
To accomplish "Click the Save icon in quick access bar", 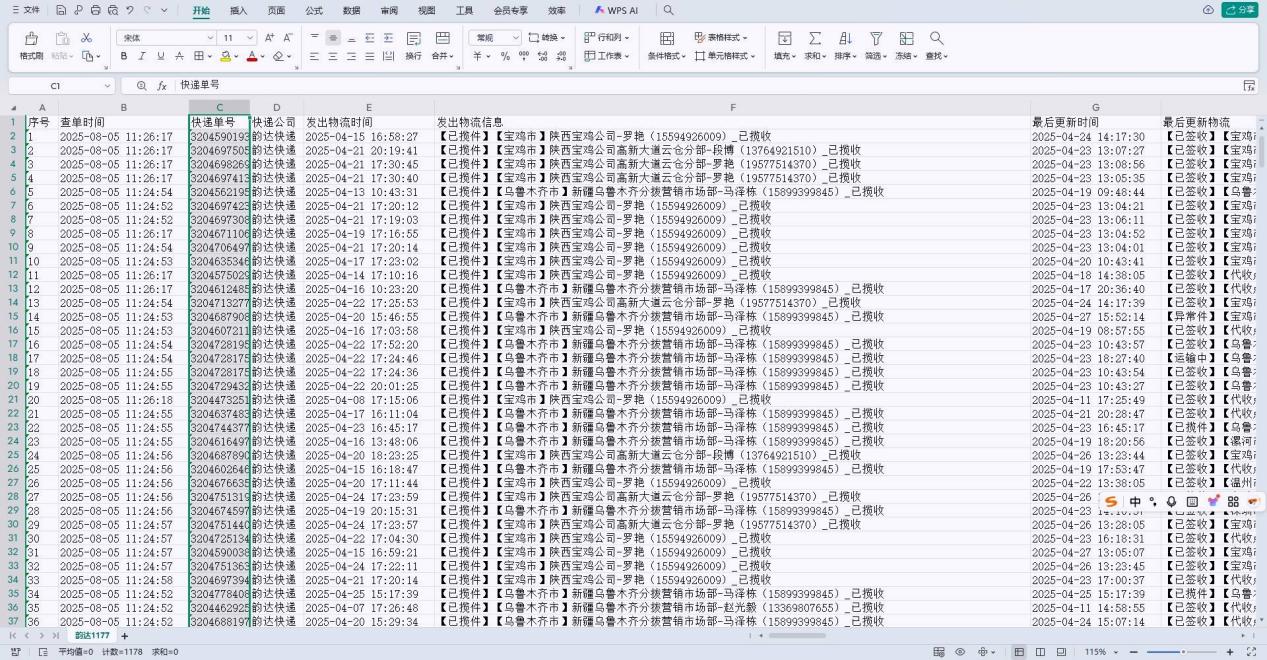I will [x=61, y=10].
